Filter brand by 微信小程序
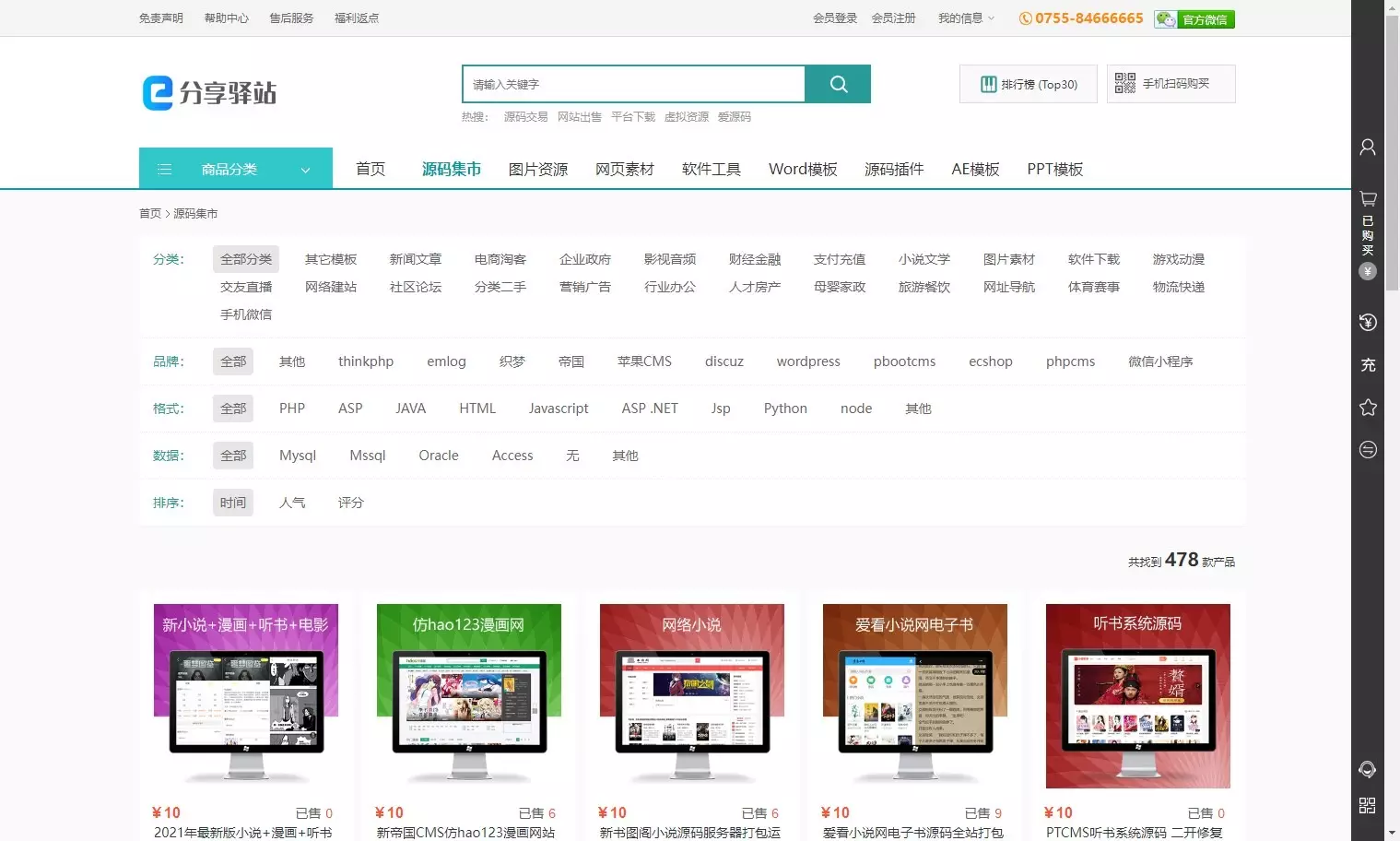This screenshot has height=841, width=1400. click(1160, 361)
